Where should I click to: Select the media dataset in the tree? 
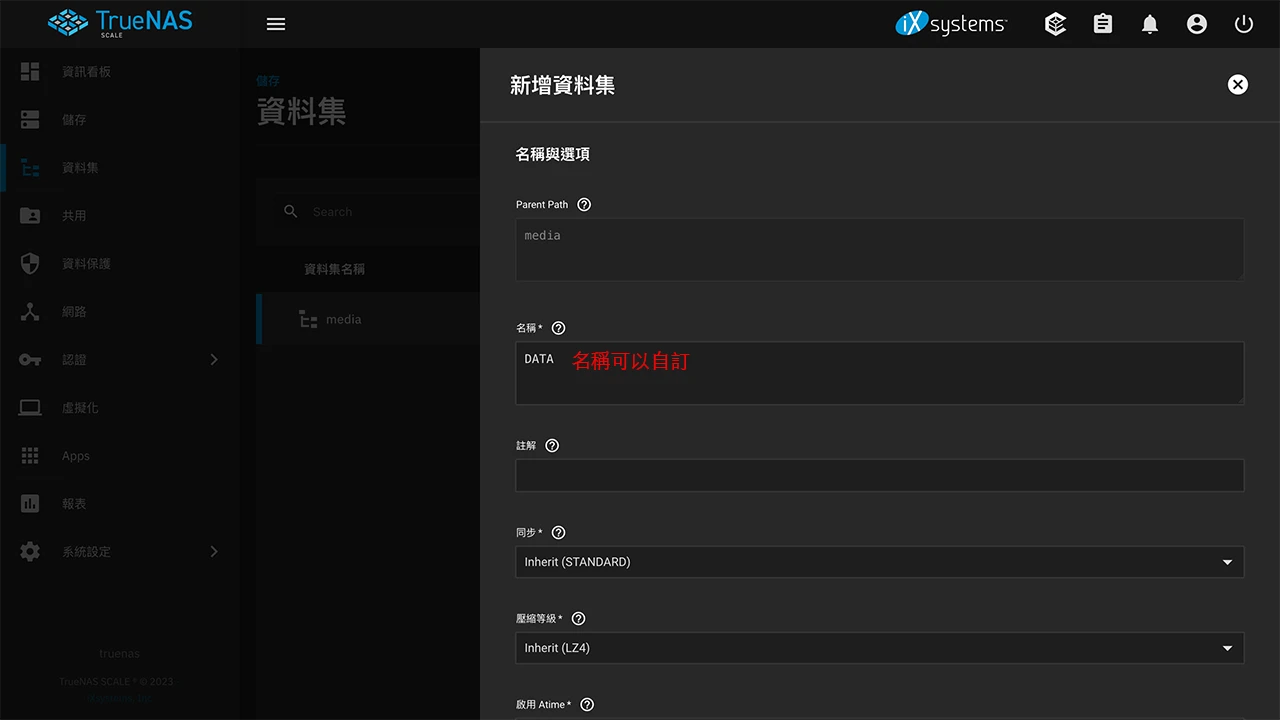[x=343, y=319]
